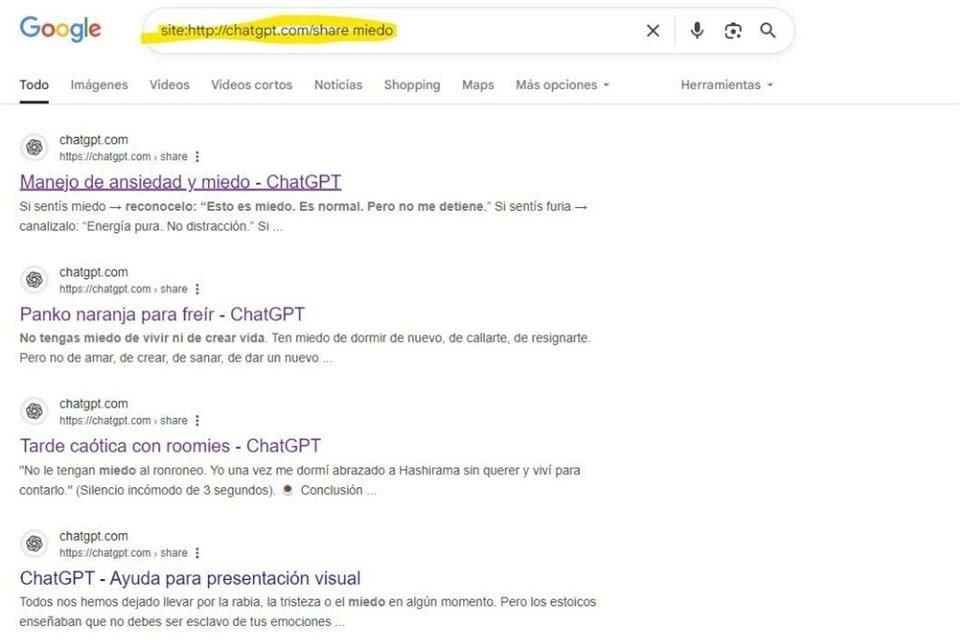The image size is (960, 640).
Task: Open three-dot menu for 'Tarde caótica' result
Action: pyautogui.click(x=197, y=421)
